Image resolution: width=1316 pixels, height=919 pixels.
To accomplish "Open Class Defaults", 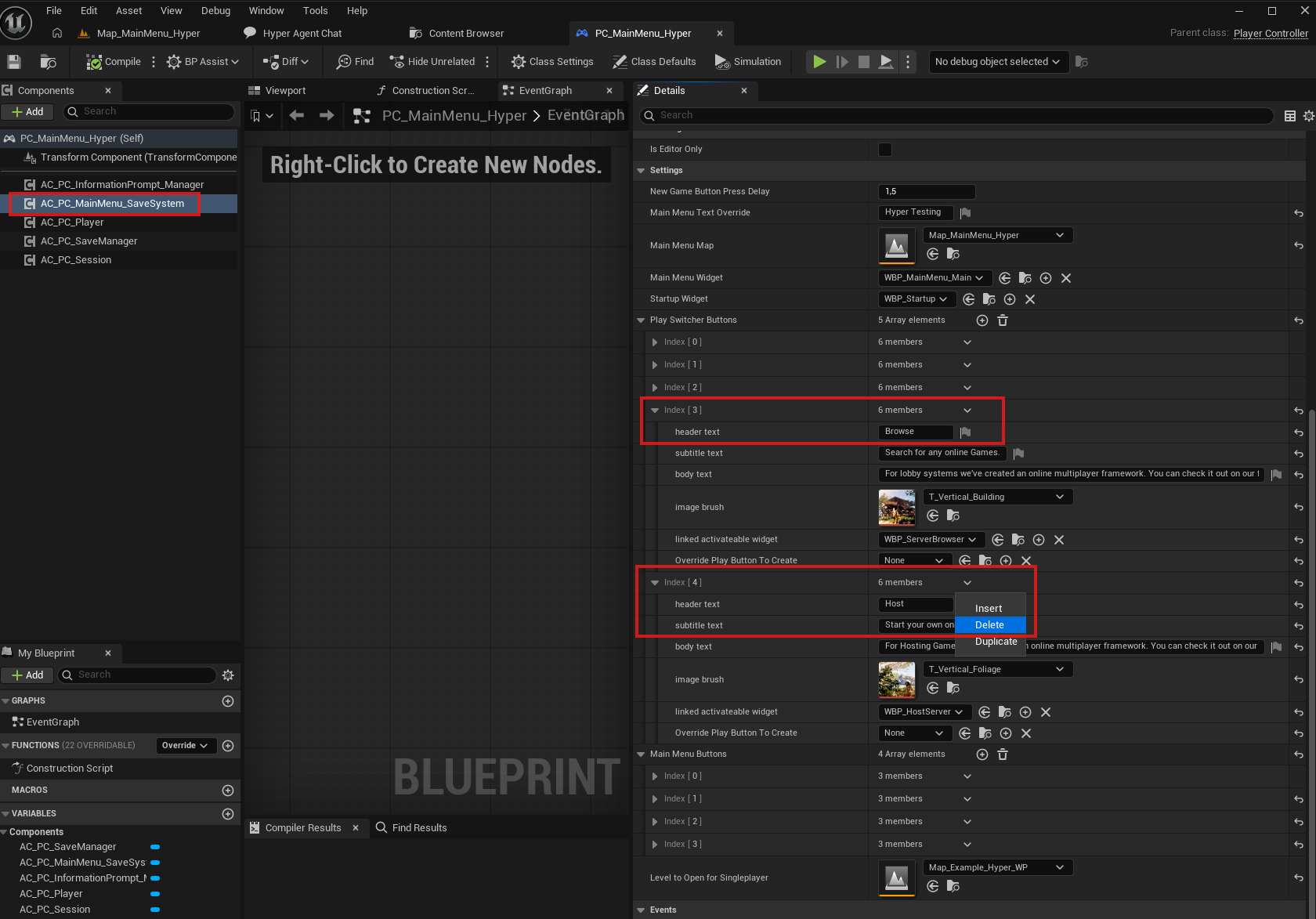I will [x=654, y=62].
